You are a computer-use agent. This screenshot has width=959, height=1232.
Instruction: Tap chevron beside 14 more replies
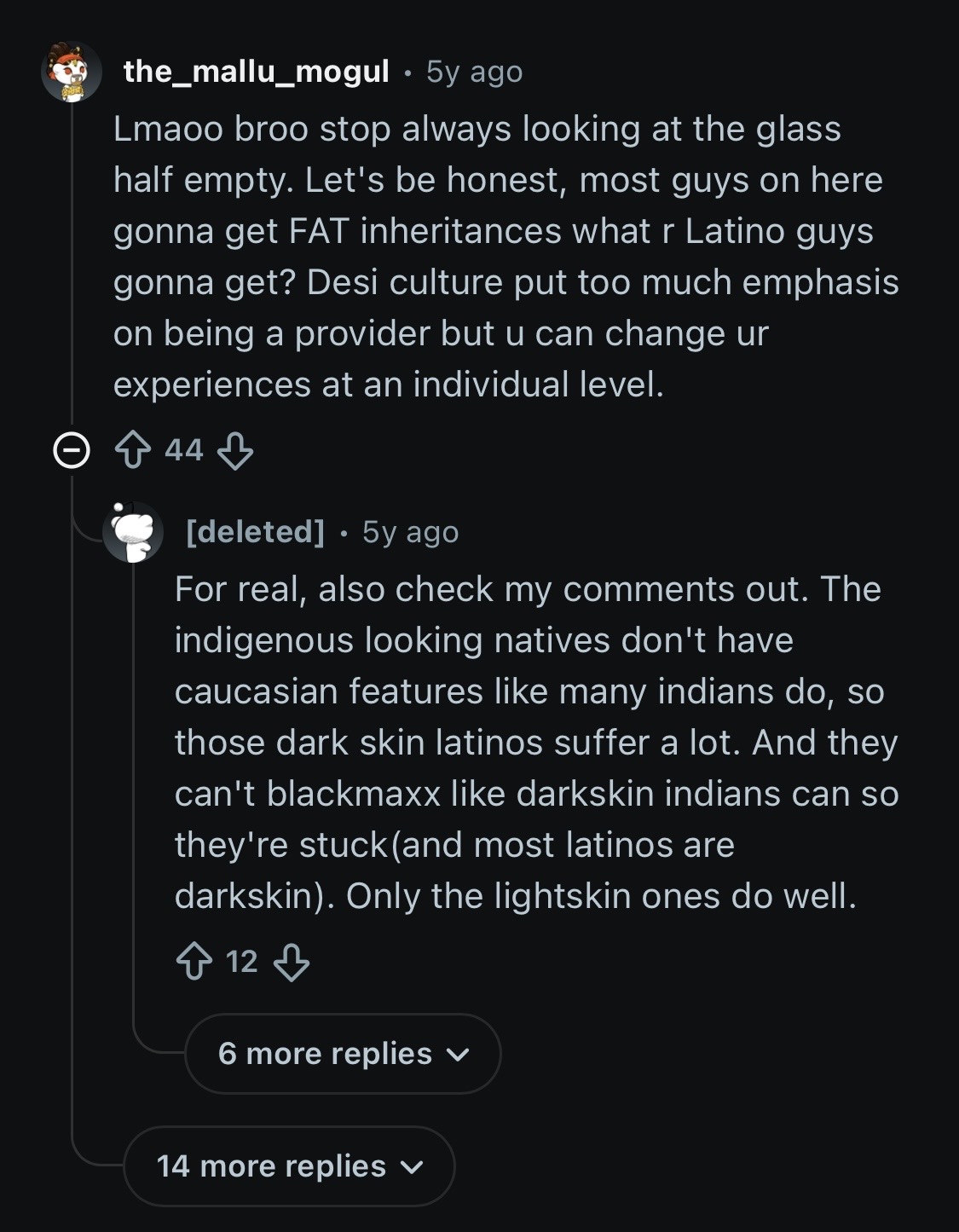[412, 1168]
